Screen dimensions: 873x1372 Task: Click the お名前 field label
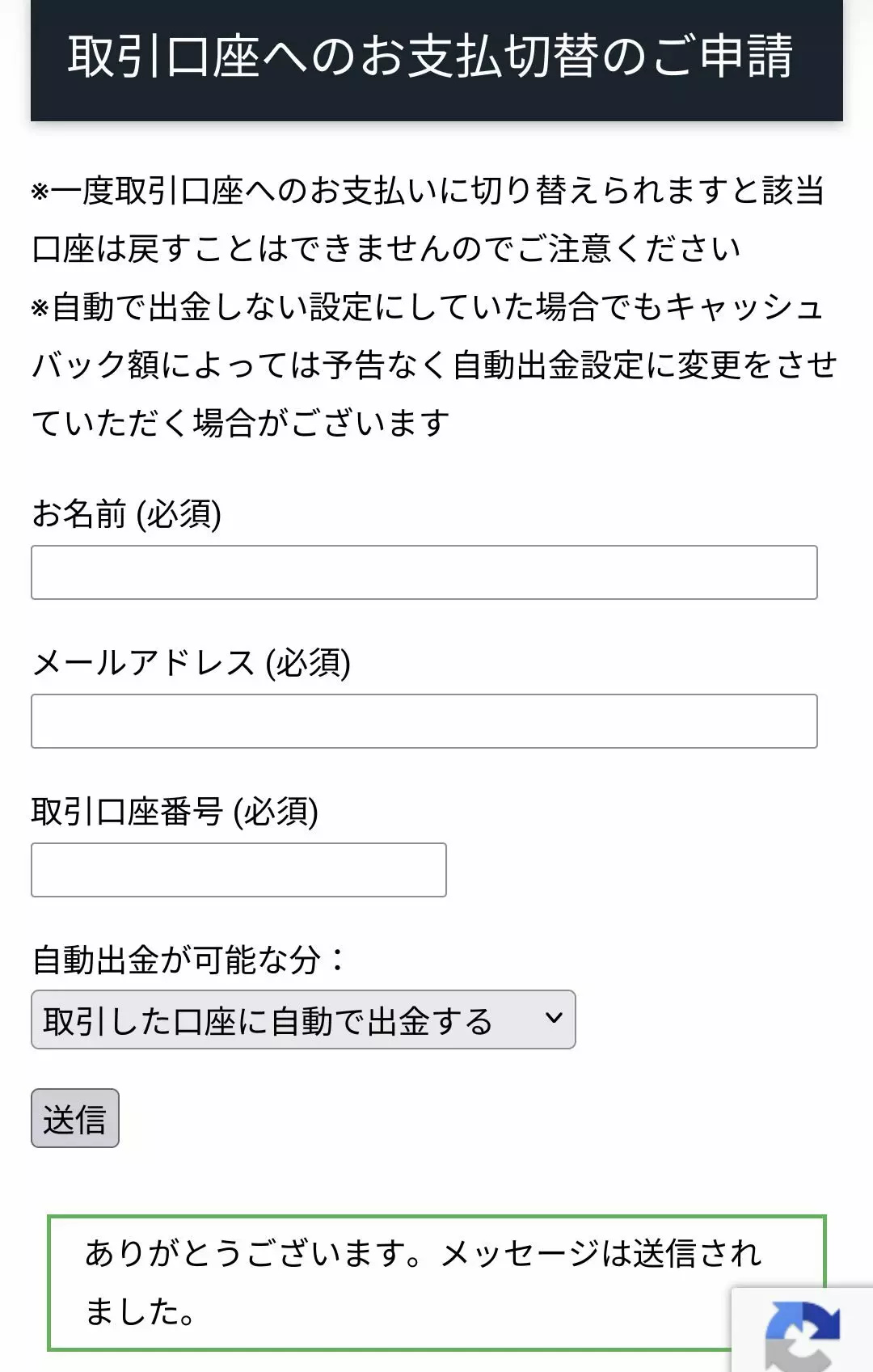(79, 513)
